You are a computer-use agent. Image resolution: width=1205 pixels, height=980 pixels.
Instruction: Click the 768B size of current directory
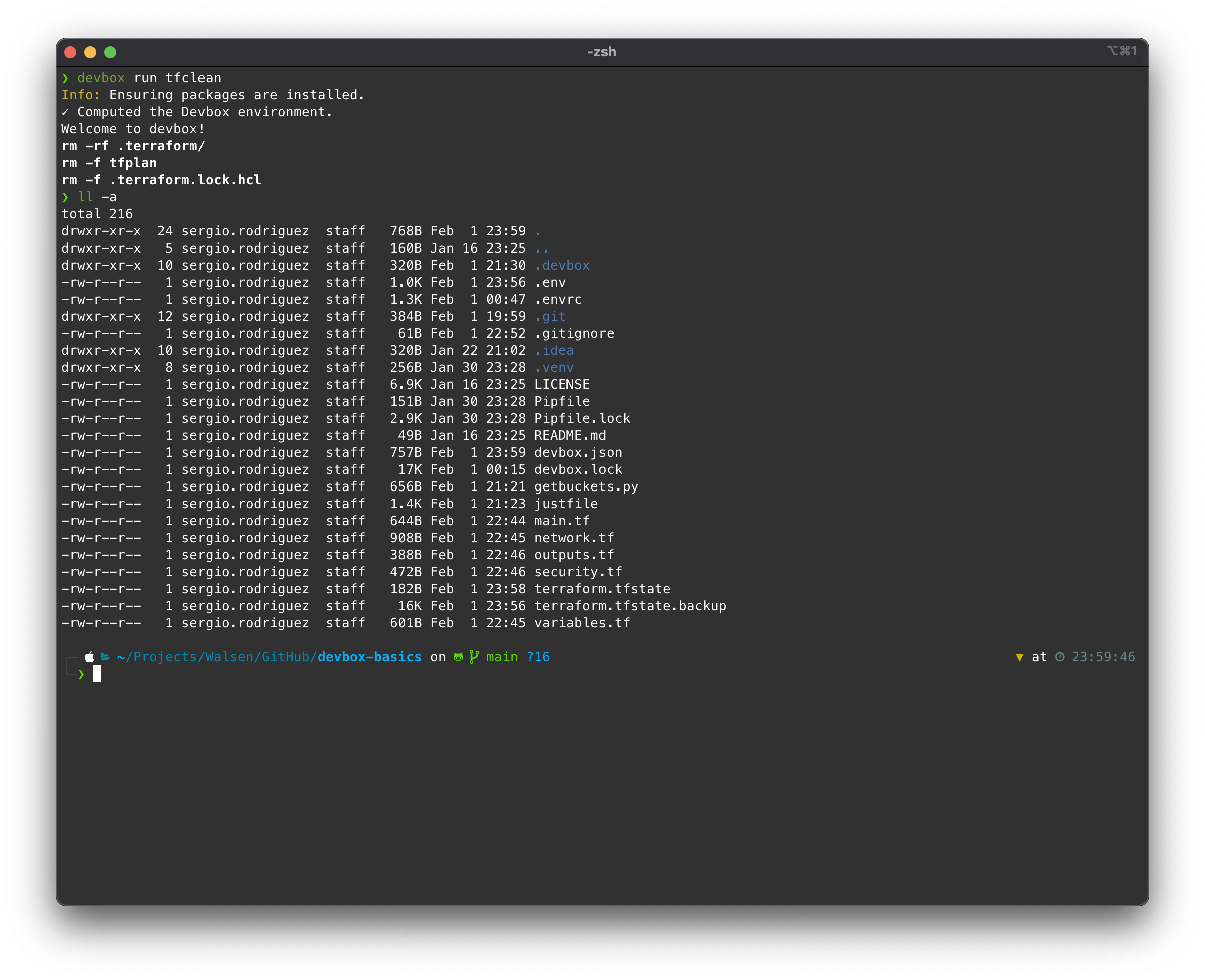[406, 231]
